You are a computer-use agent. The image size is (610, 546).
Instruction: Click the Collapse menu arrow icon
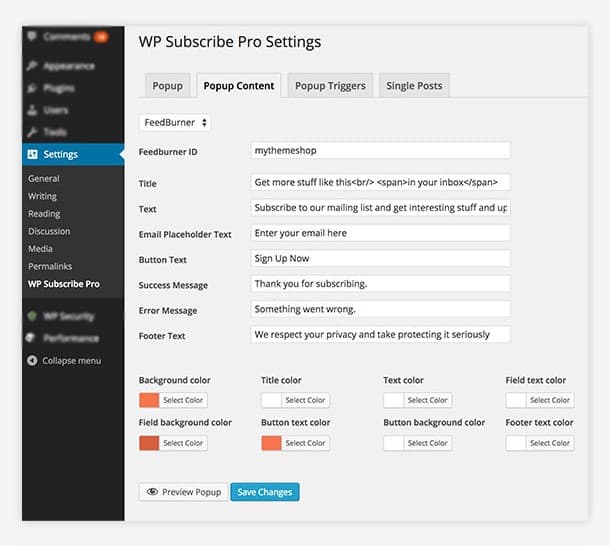pos(33,361)
